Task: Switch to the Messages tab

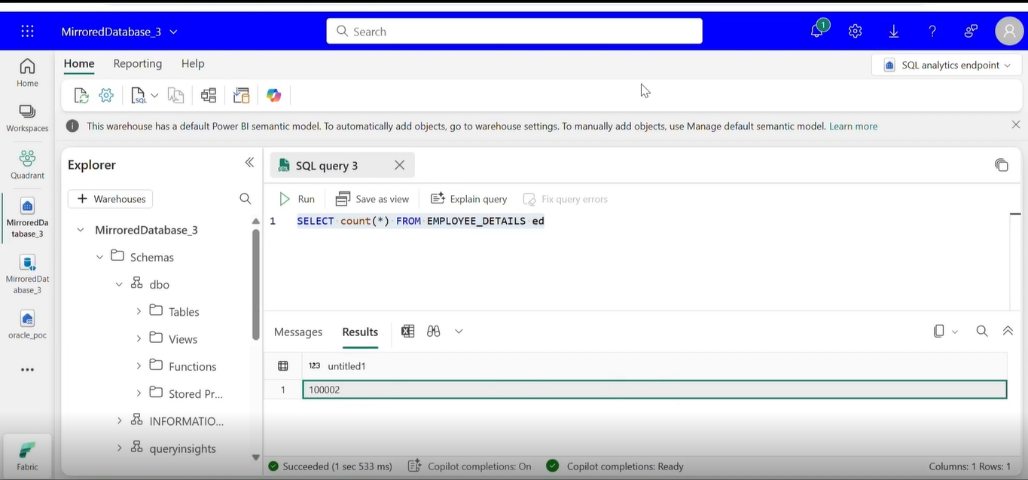Action: point(298,332)
